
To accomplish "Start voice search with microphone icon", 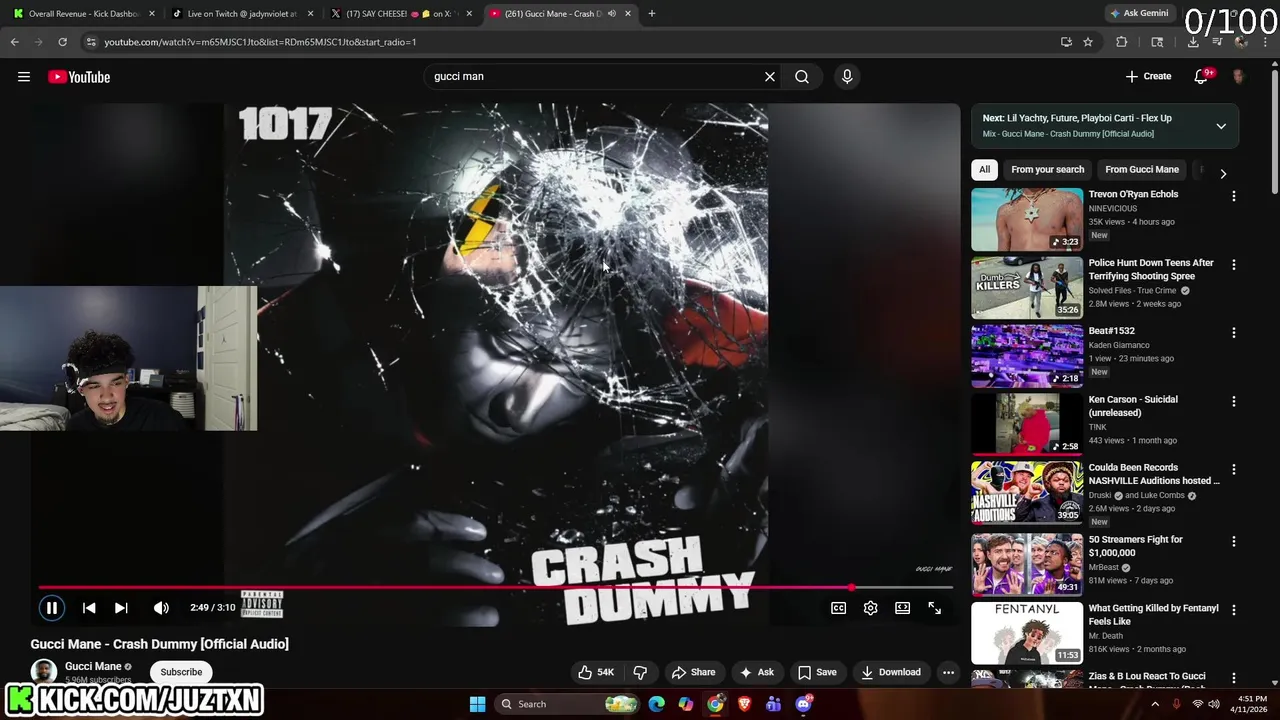I will (x=847, y=77).
